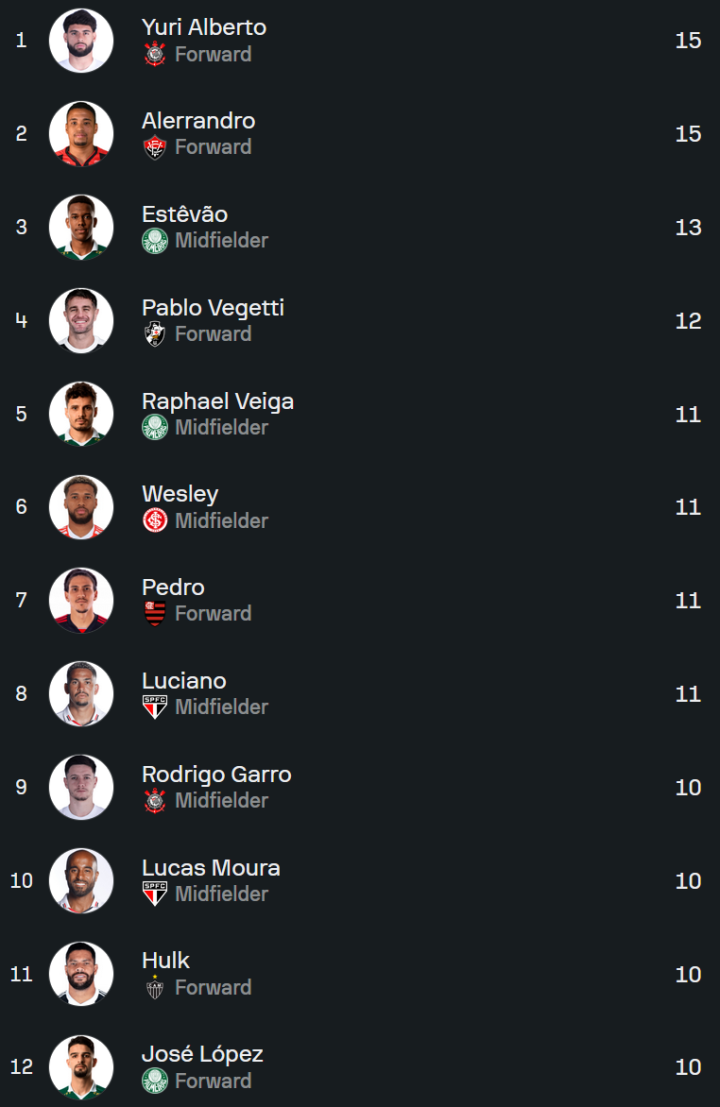Click Palmeiras crest under José López
The height and width of the screenshot is (1107, 720).
point(155,1080)
